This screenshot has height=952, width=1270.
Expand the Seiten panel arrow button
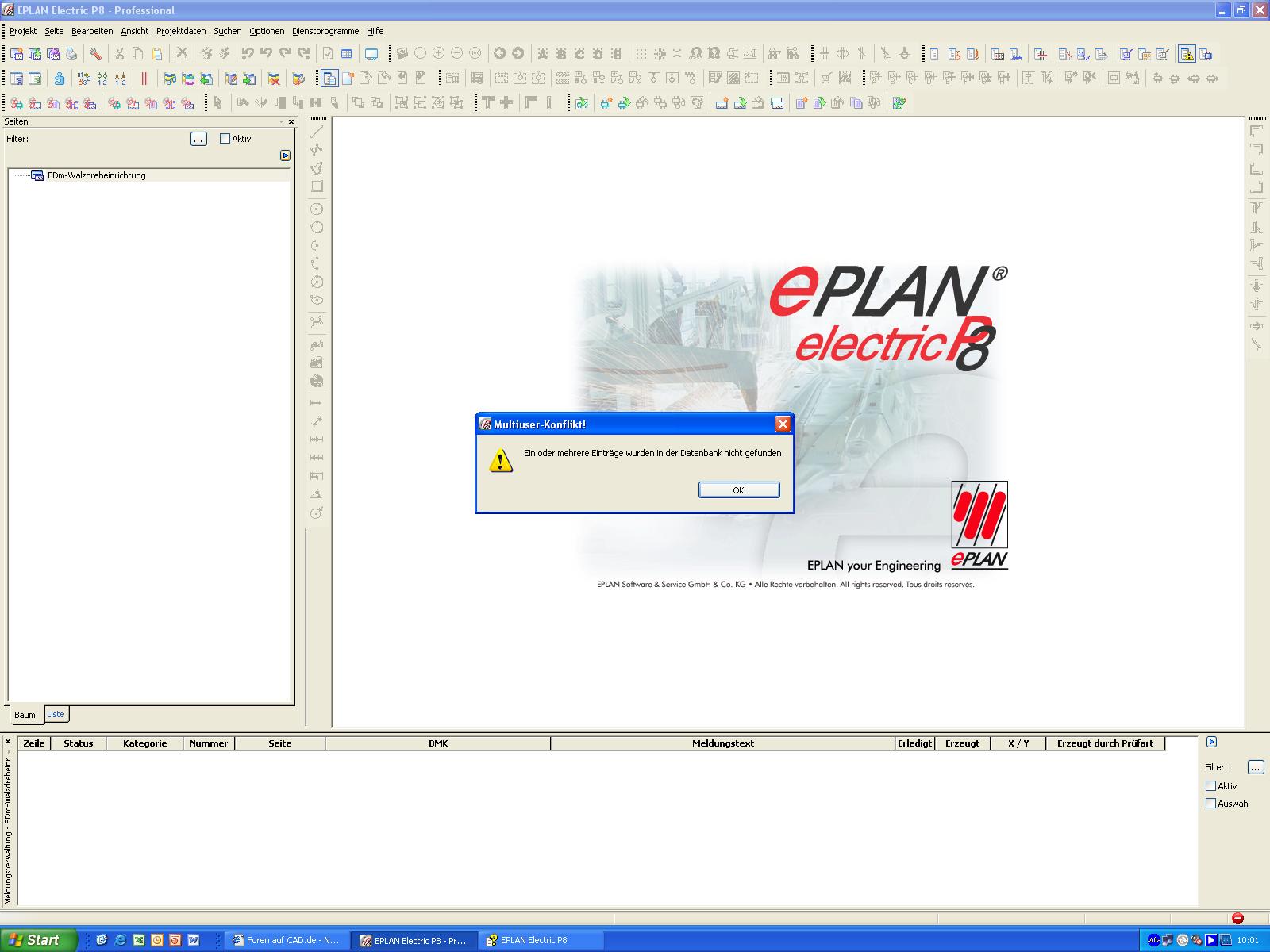pos(286,155)
